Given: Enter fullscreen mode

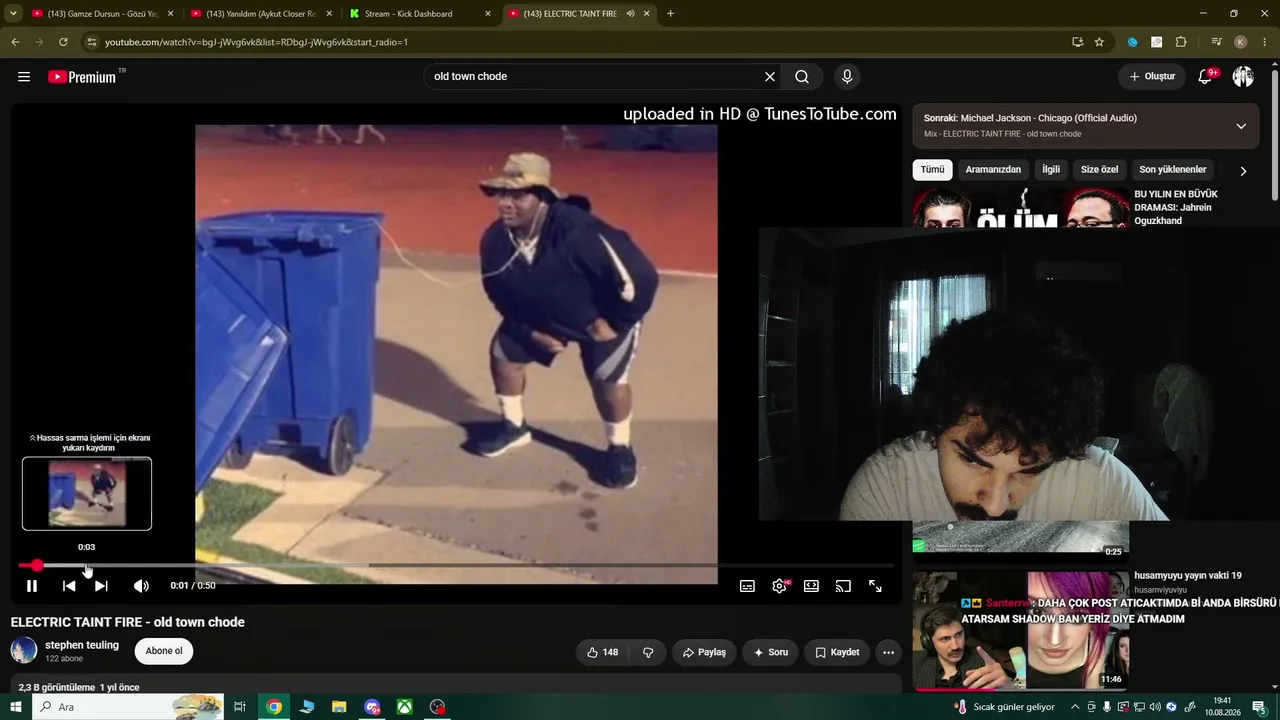Looking at the screenshot, I should tap(875, 586).
